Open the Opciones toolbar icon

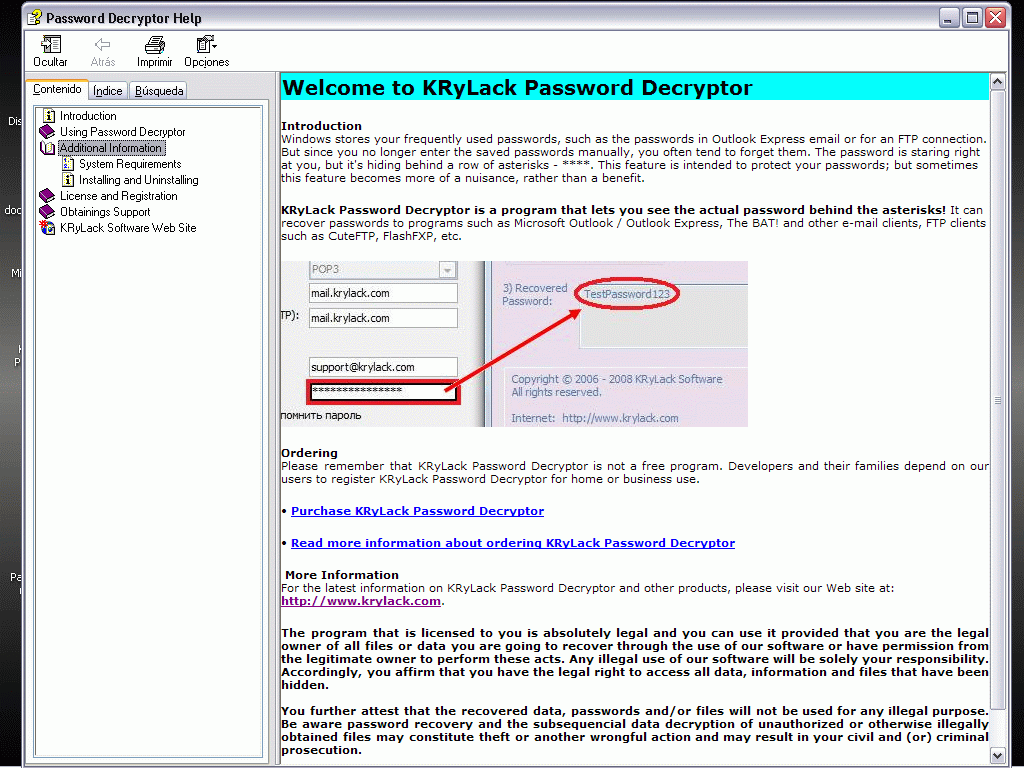(x=206, y=45)
